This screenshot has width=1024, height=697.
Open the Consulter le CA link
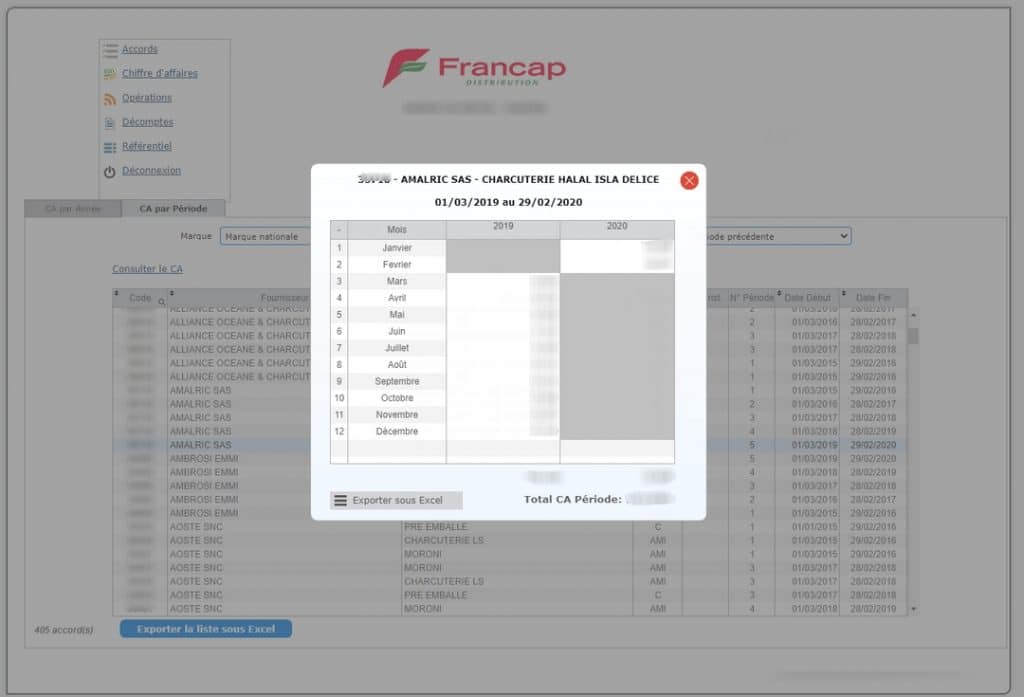tap(147, 269)
